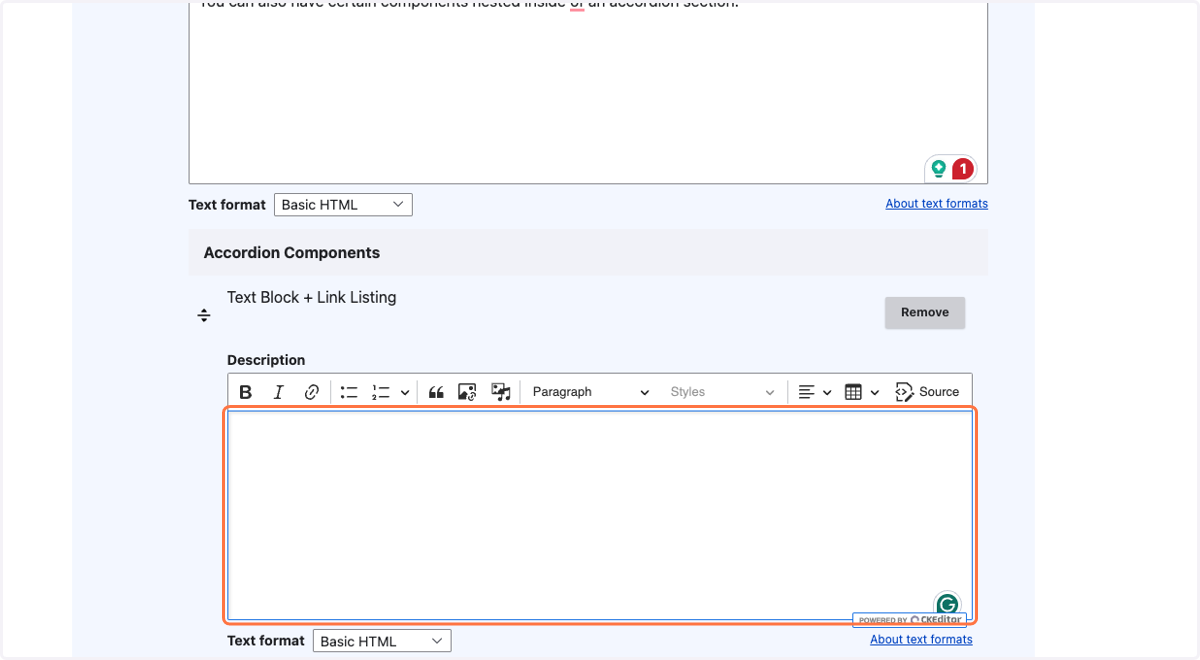Click the green Grammarly lightbulb icon
Image resolution: width=1200 pixels, height=660 pixels.
[938, 169]
